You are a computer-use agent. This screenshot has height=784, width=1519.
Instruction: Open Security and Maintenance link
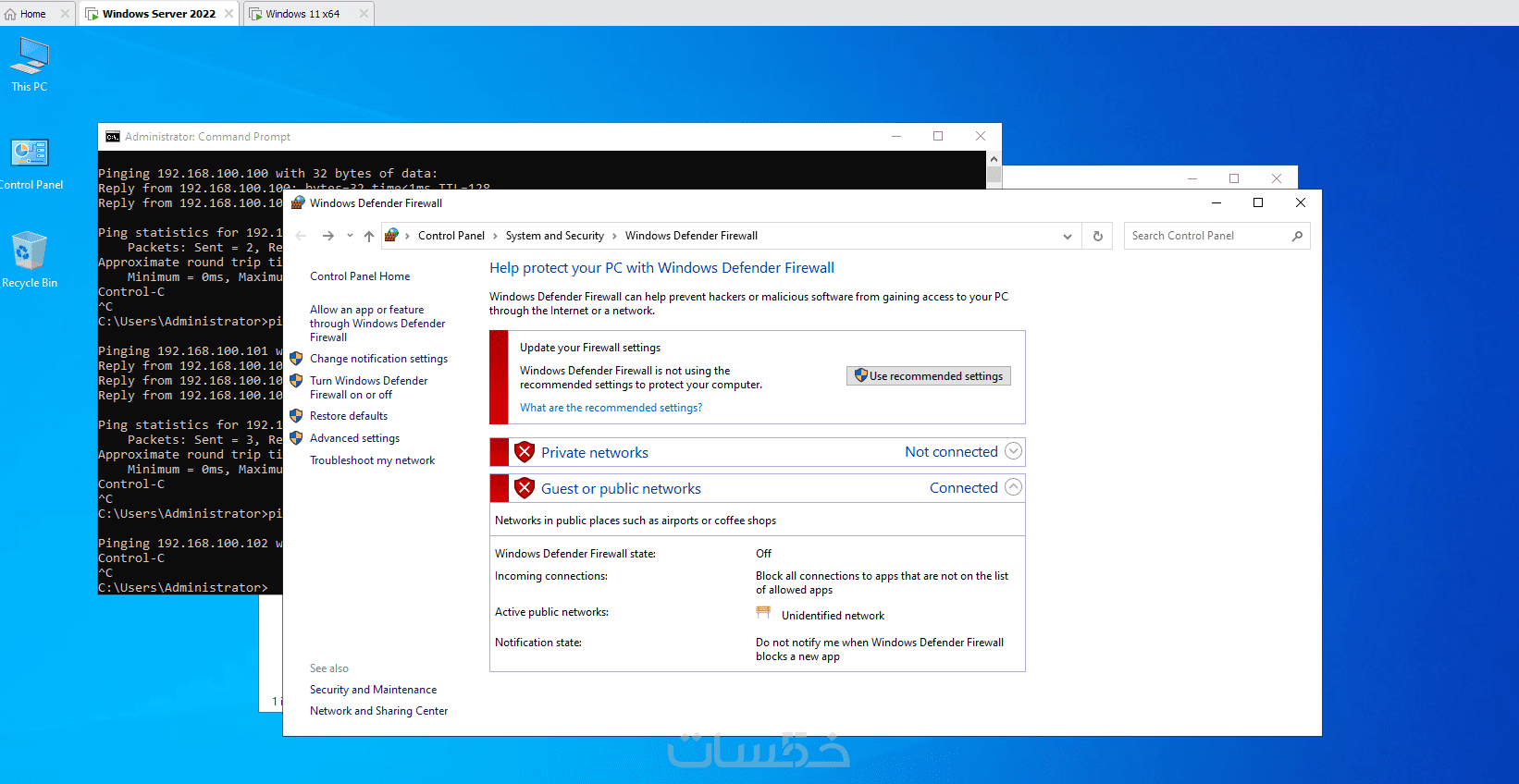click(373, 690)
